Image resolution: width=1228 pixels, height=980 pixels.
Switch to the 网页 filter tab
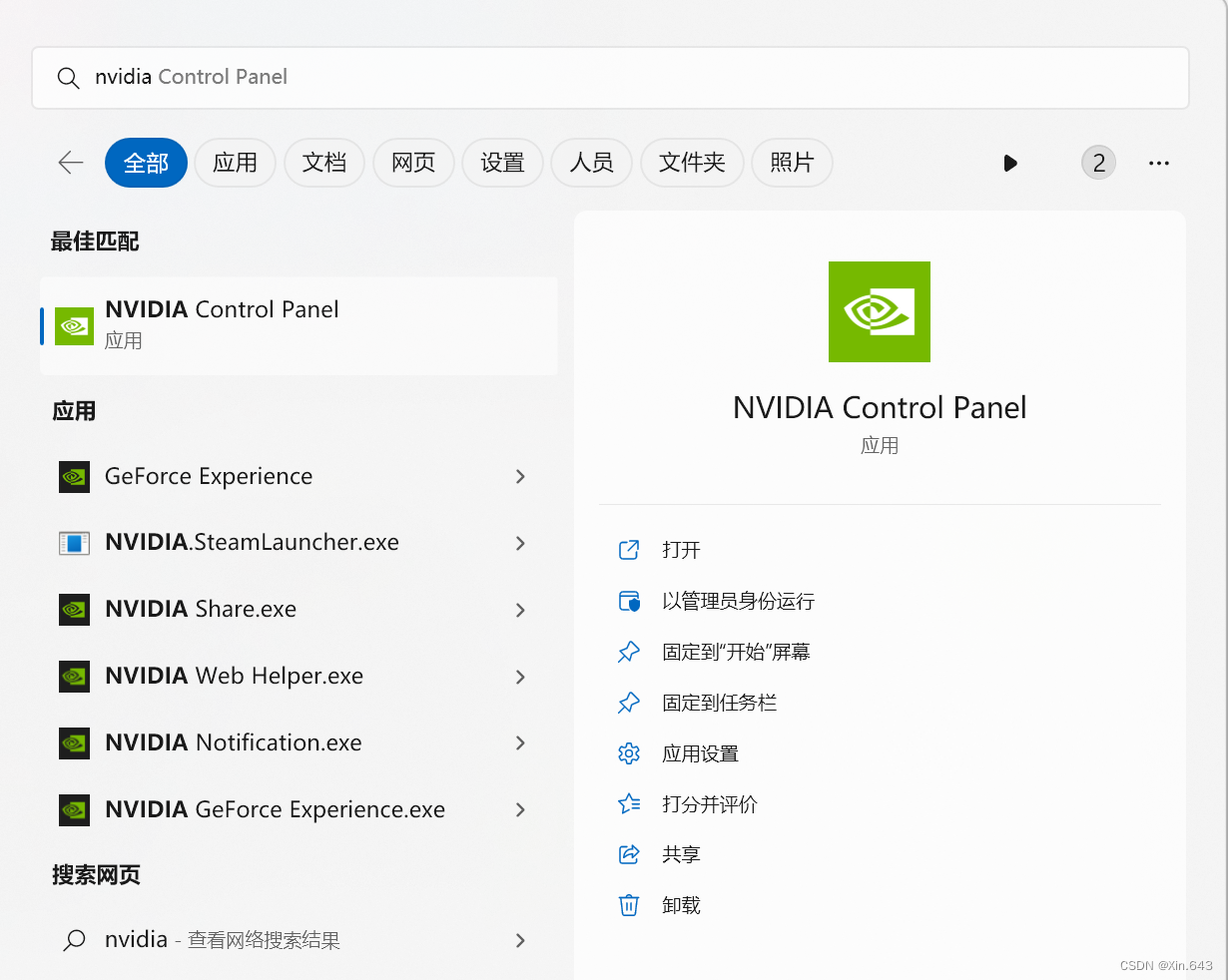click(413, 163)
